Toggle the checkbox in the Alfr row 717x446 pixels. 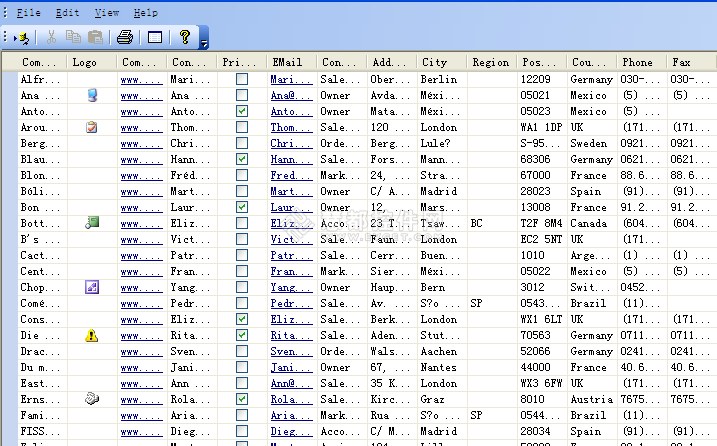(242, 79)
